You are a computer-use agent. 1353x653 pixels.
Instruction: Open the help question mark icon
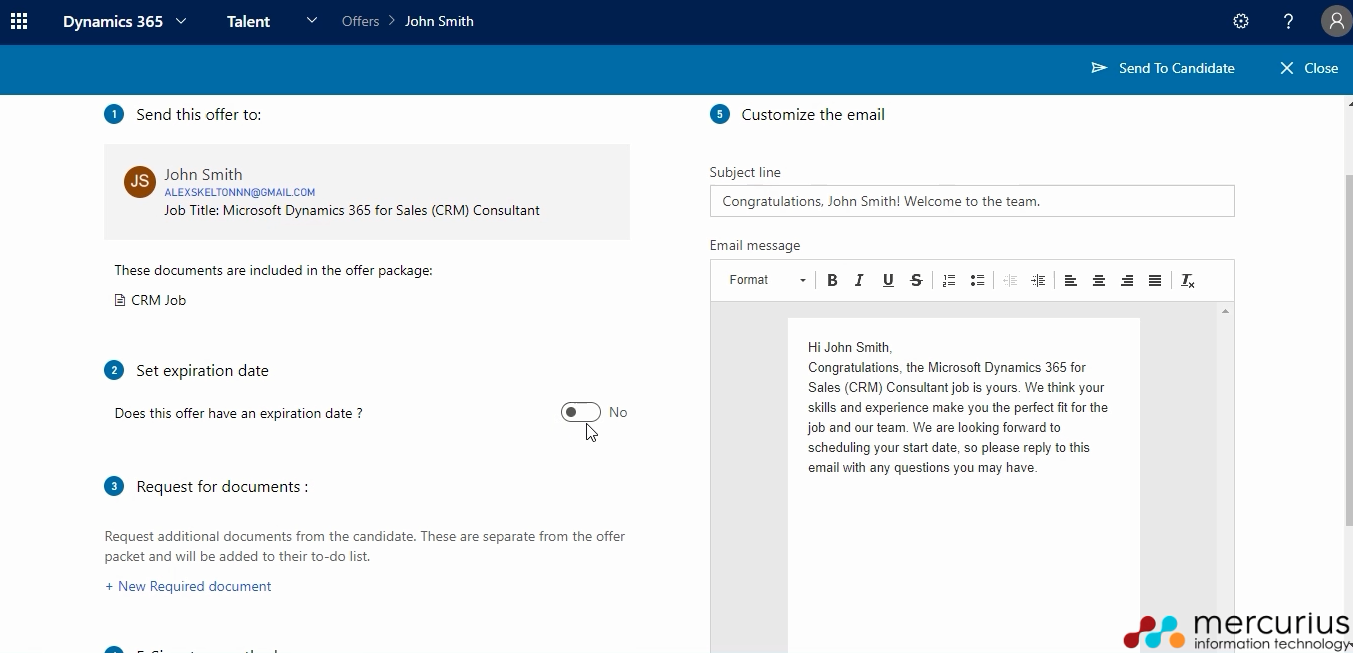(x=1289, y=21)
